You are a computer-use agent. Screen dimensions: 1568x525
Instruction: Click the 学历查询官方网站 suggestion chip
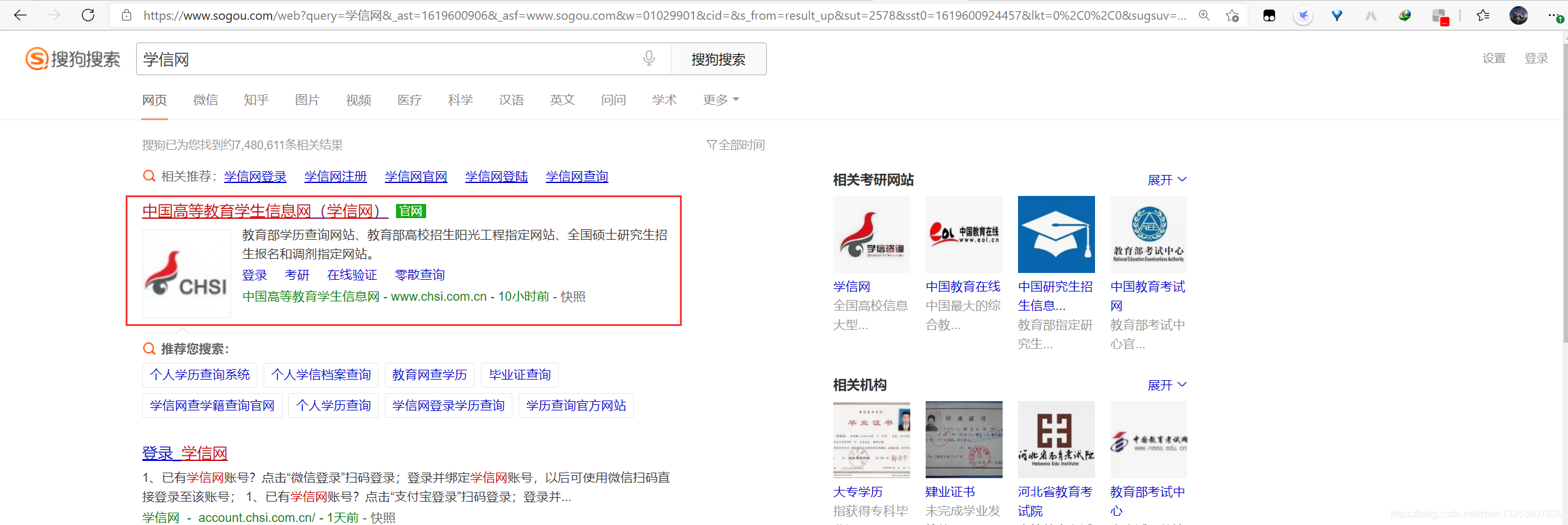pyautogui.click(x=576, y=405)
